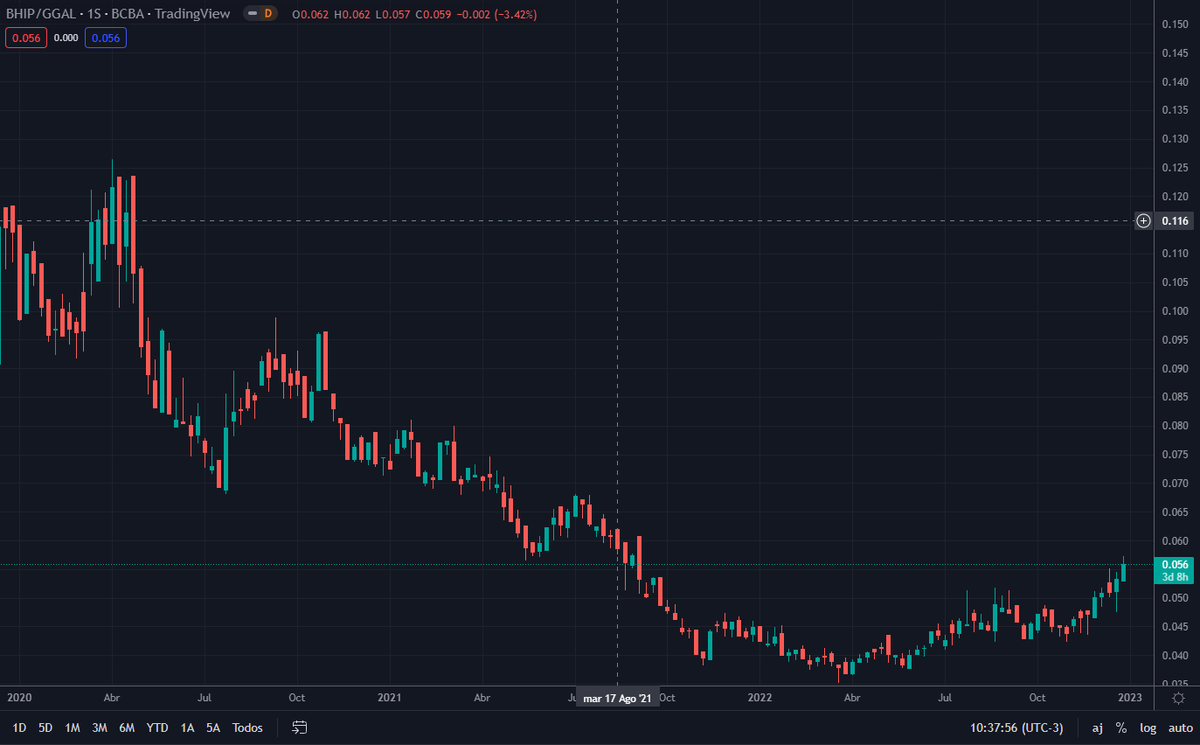This screenshot has height=745, width=1200.
Task: Open the go-to-date calendar icon
Action: [299, 727]
